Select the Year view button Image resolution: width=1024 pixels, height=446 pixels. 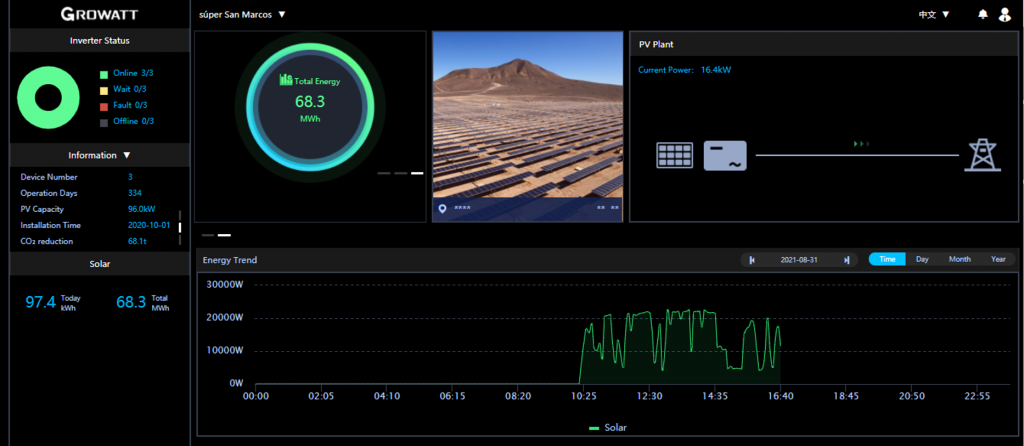point(997,259)
